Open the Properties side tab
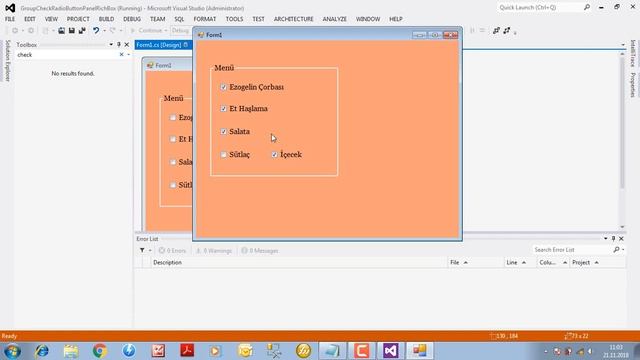 click(633, 85)
